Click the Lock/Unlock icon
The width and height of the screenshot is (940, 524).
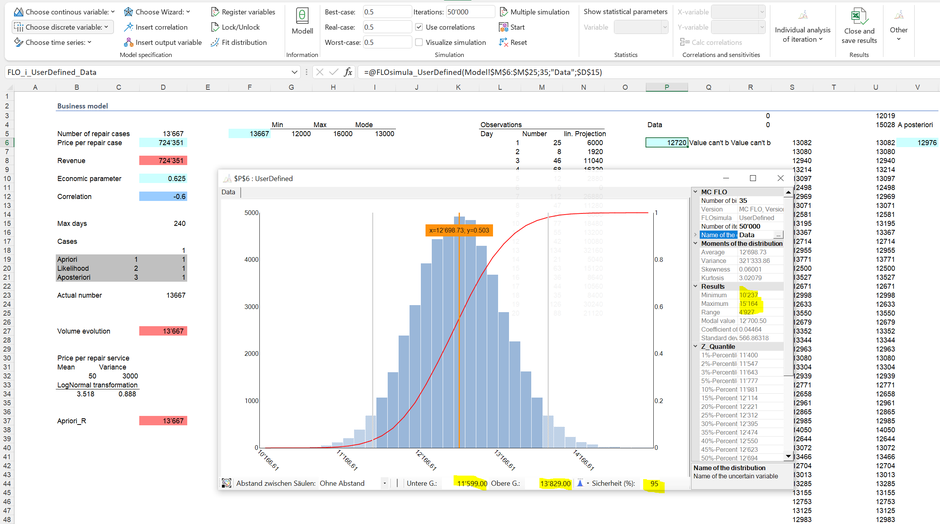tap(215, 27)
